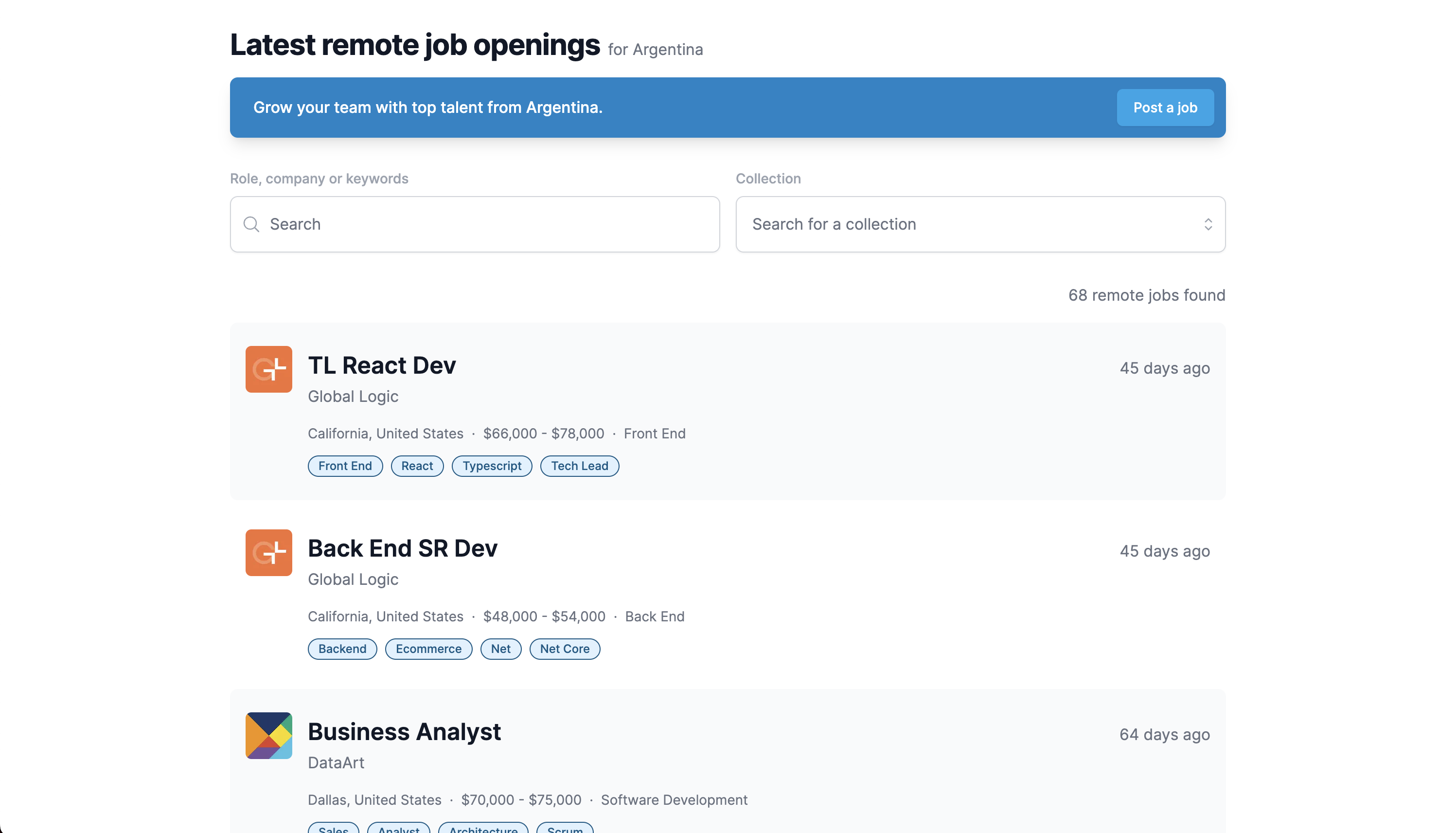The height and width of the screenshot is (833, 1456).
Task: Open the Business Analyst job title
Action: tap(404, 731)
